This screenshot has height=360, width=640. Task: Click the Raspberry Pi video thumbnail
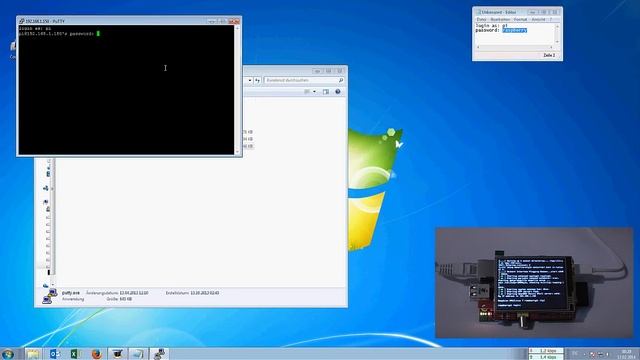pos(534,283)
